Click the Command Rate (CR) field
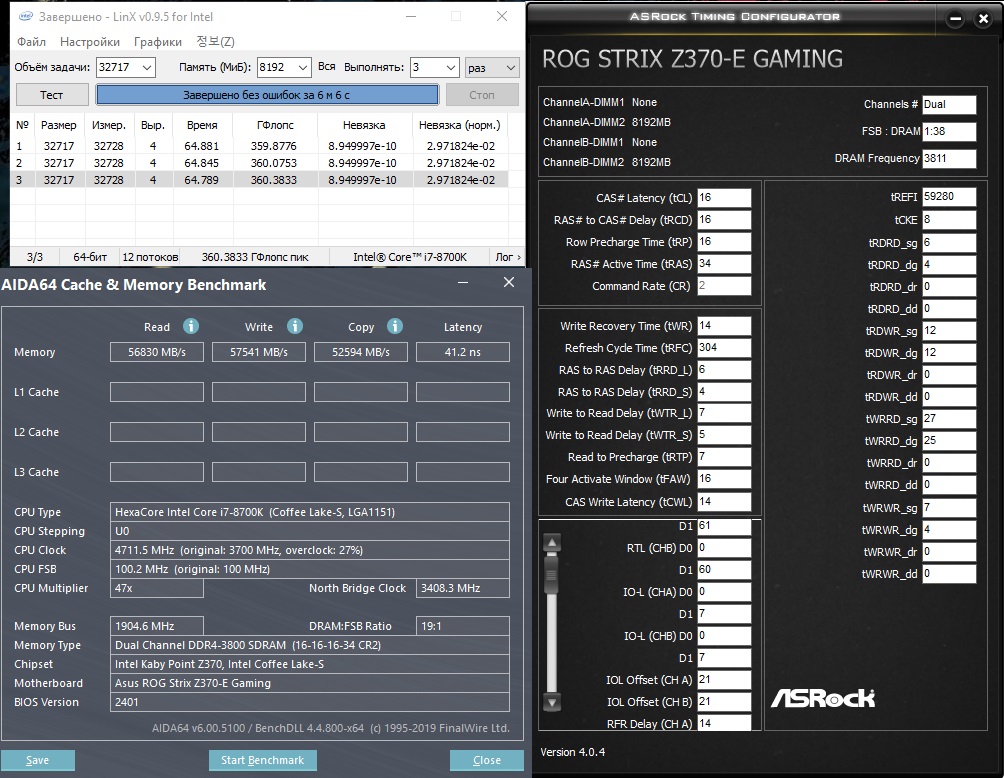The image size is (1004, 778). click(724, 286)
